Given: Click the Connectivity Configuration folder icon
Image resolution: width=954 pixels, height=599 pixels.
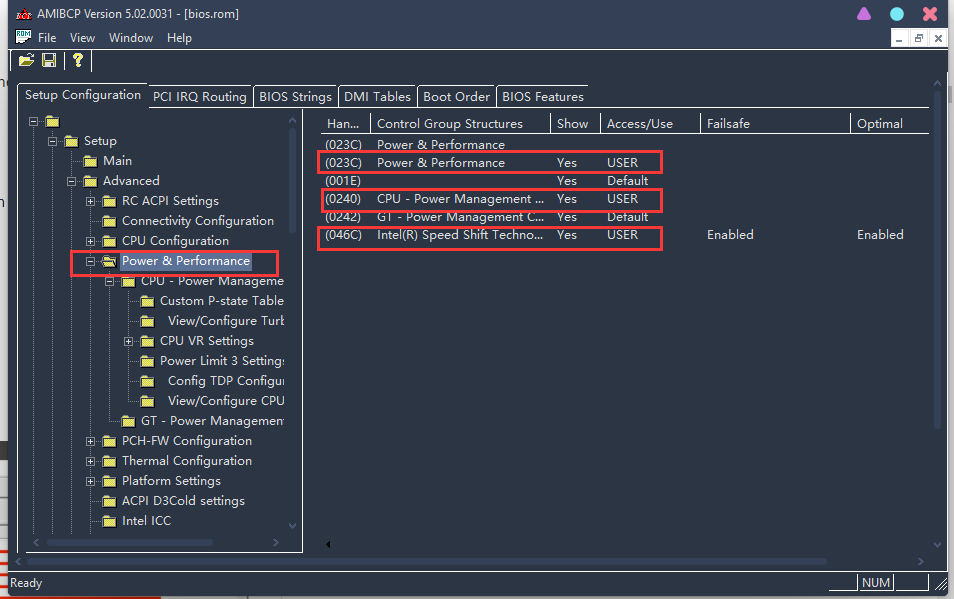Looking at the screenshot, I should [110, 221].
